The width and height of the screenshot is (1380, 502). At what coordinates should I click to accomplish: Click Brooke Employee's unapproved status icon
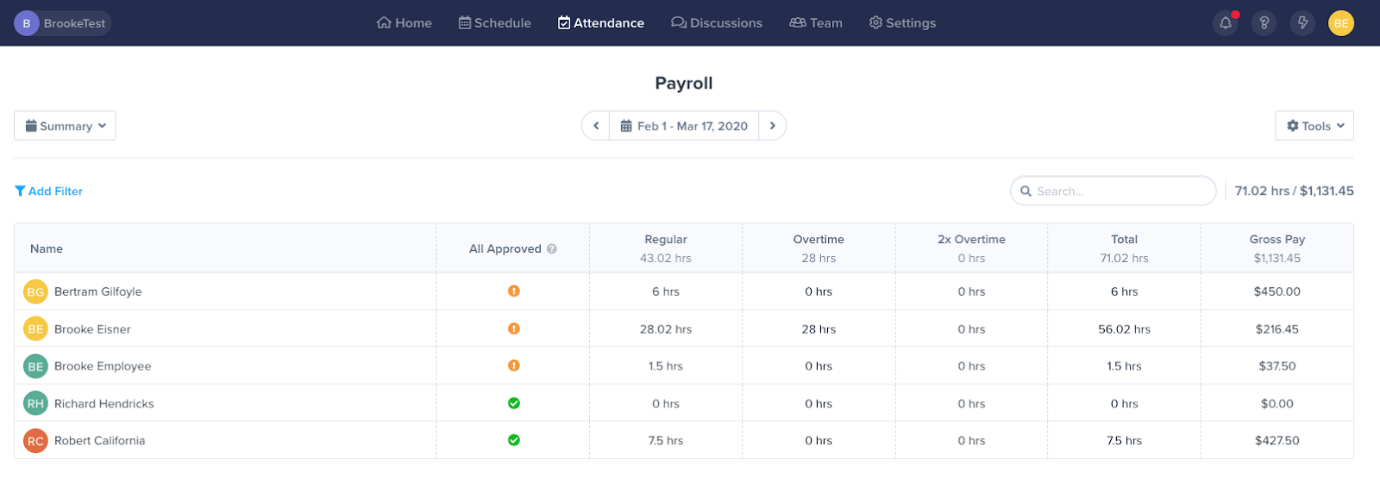tap(513, 366)
